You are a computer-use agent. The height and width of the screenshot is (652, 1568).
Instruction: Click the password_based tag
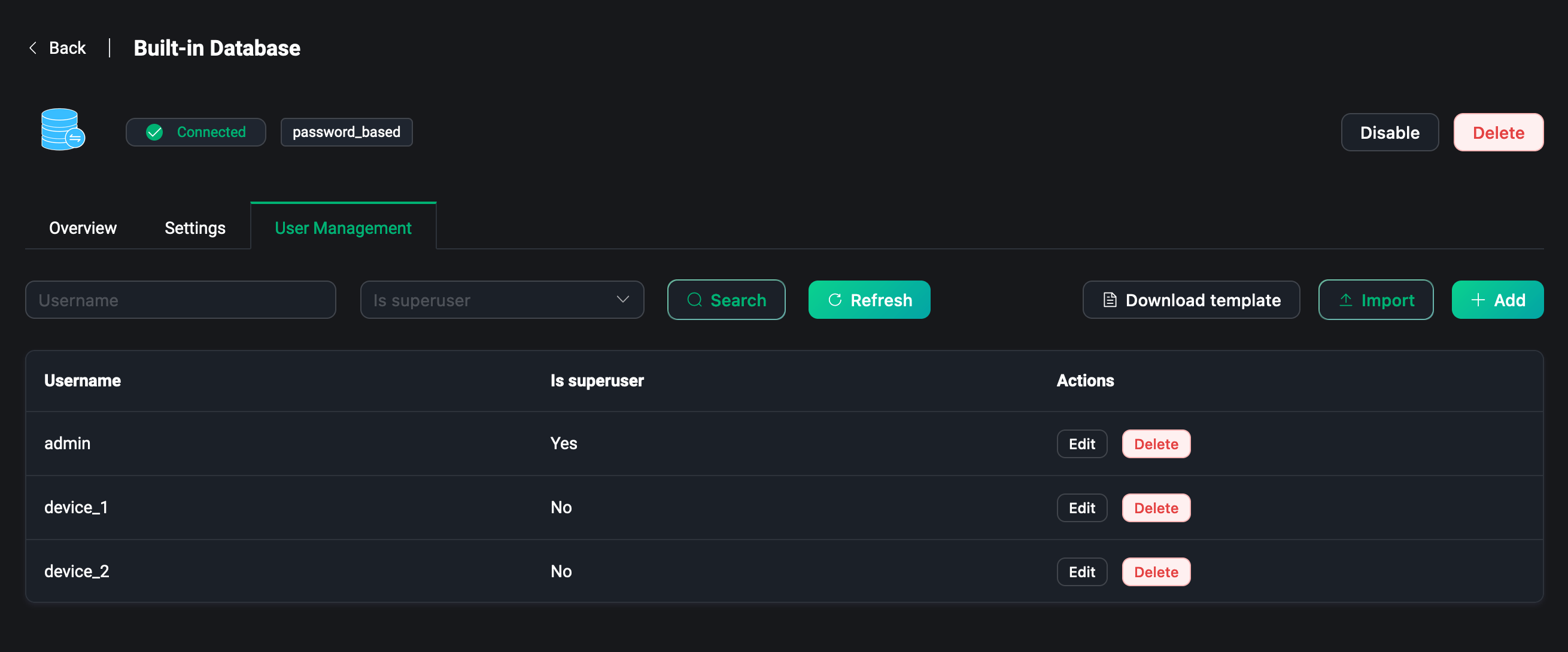click(x=346, y=132)
